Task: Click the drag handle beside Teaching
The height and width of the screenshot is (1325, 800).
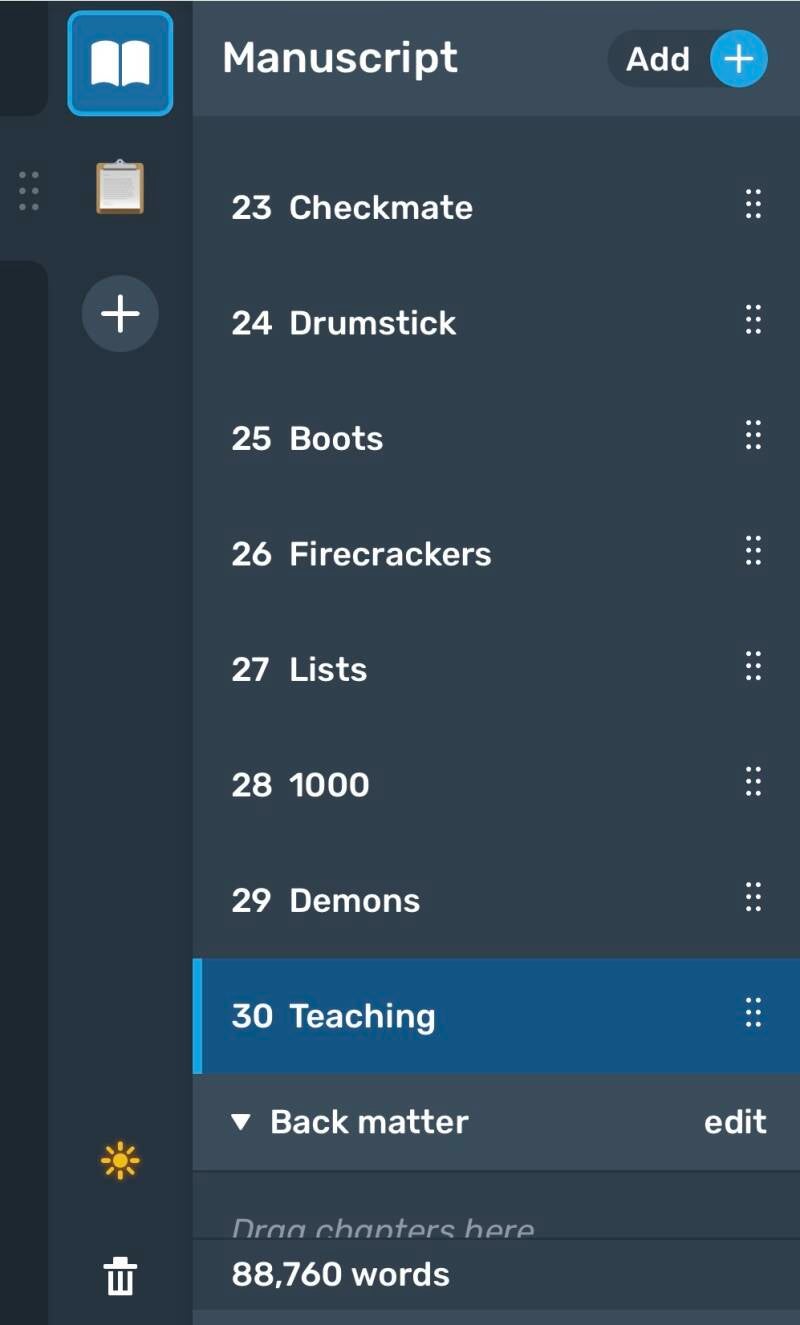Action: point(753,1013)
